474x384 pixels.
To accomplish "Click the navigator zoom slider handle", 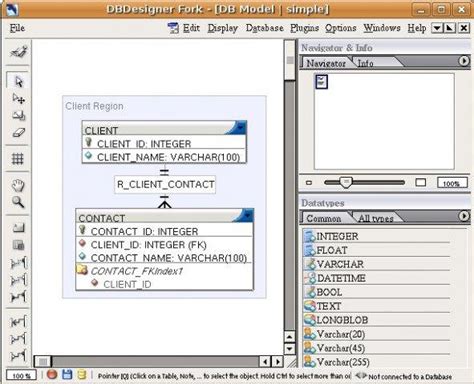I will 346,182.
